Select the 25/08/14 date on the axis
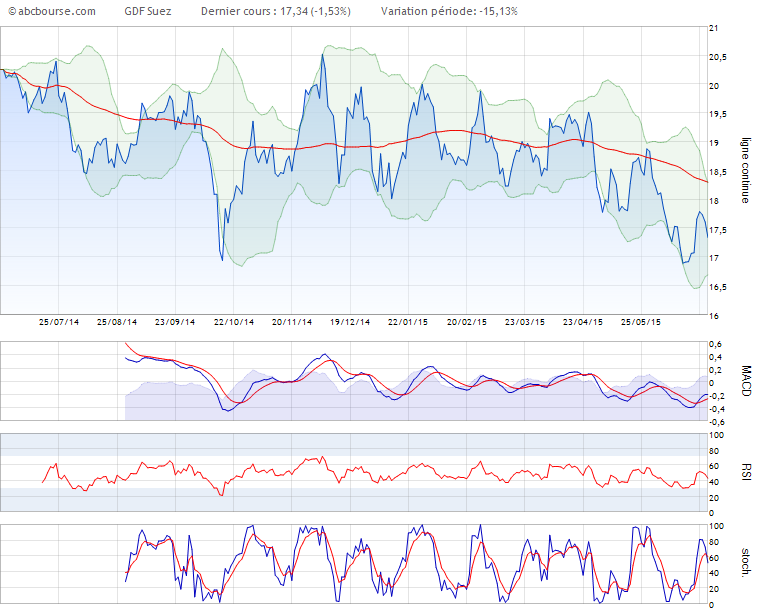Screen dimensions: 760x610 117,323
